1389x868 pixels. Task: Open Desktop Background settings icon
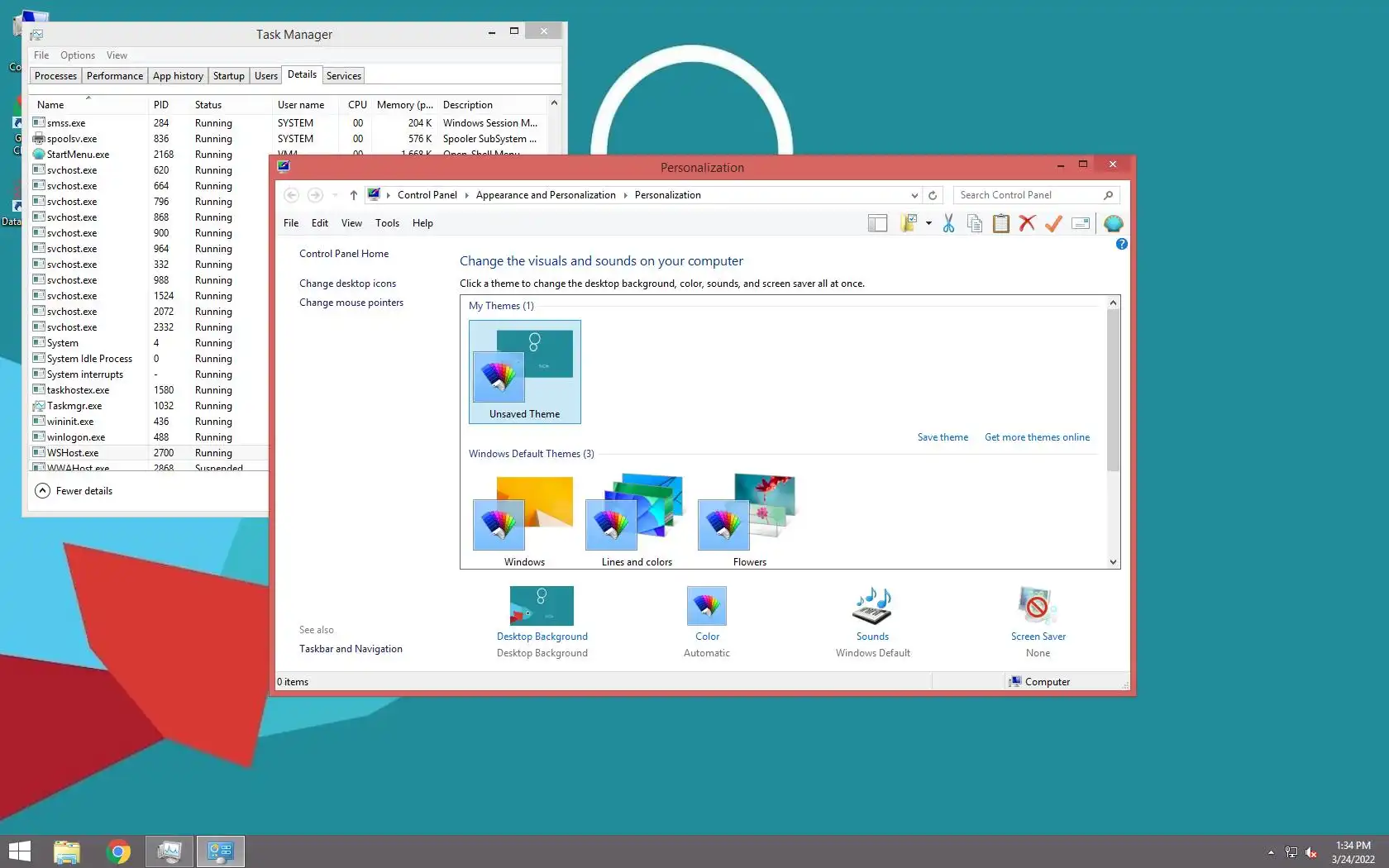542,606
